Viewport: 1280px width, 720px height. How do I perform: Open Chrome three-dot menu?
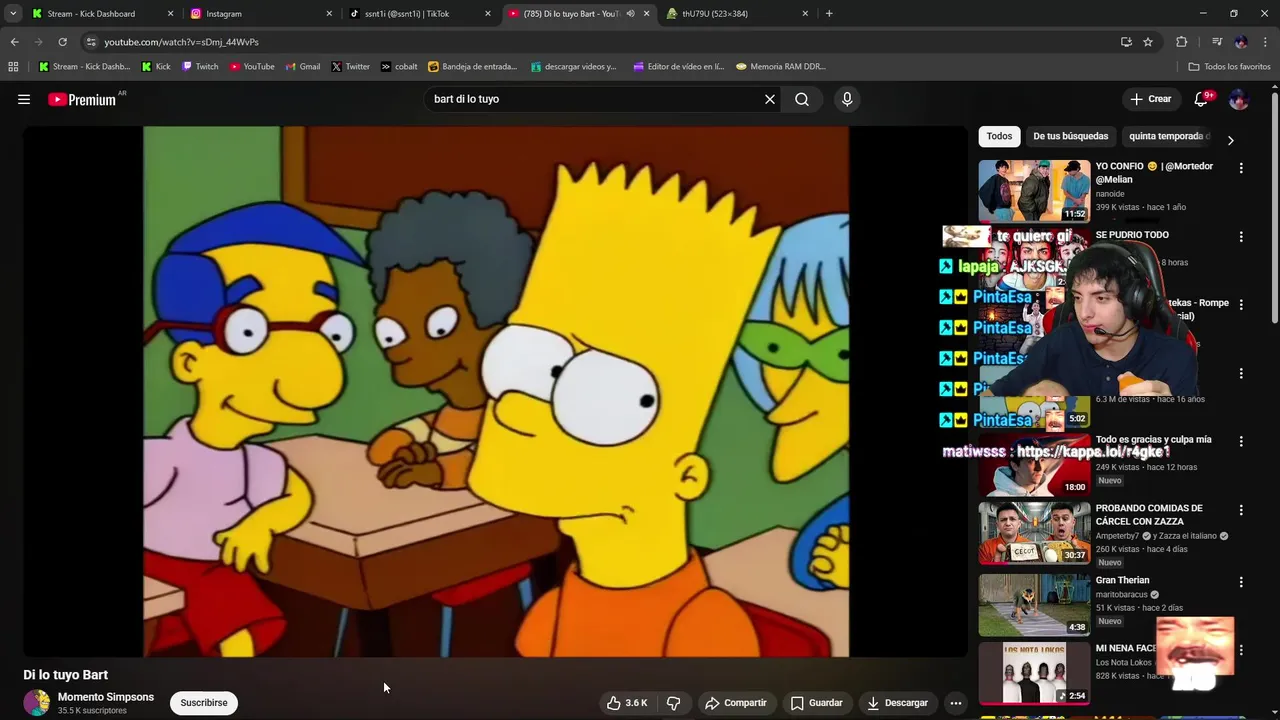pos(1265,42)
